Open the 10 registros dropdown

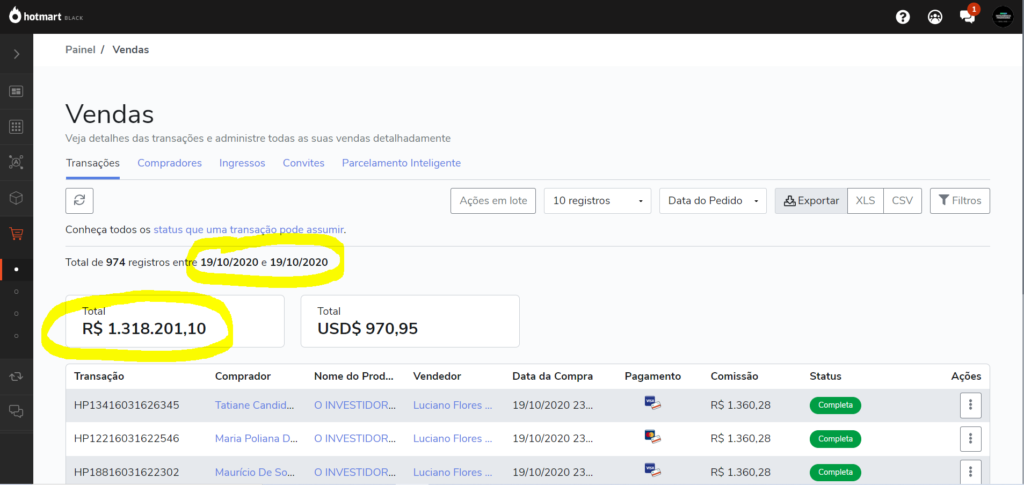point(598,200)
